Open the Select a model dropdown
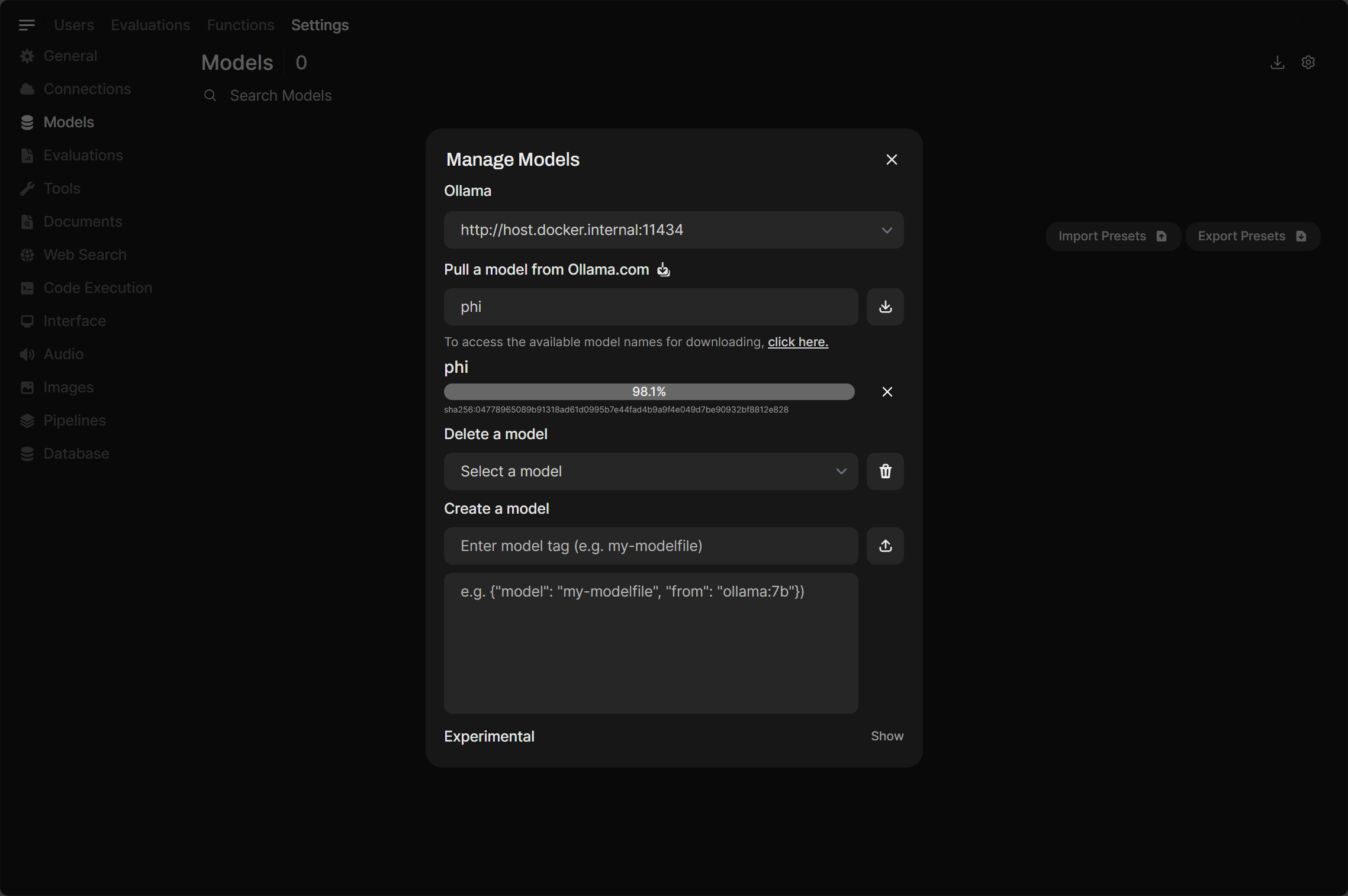1348x896 pixels. click(651, 471)
